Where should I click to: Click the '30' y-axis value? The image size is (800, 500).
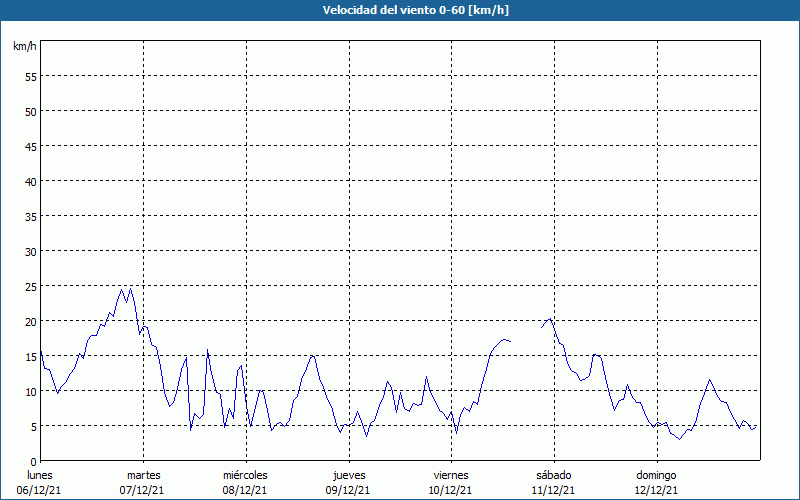pos(31,252)
